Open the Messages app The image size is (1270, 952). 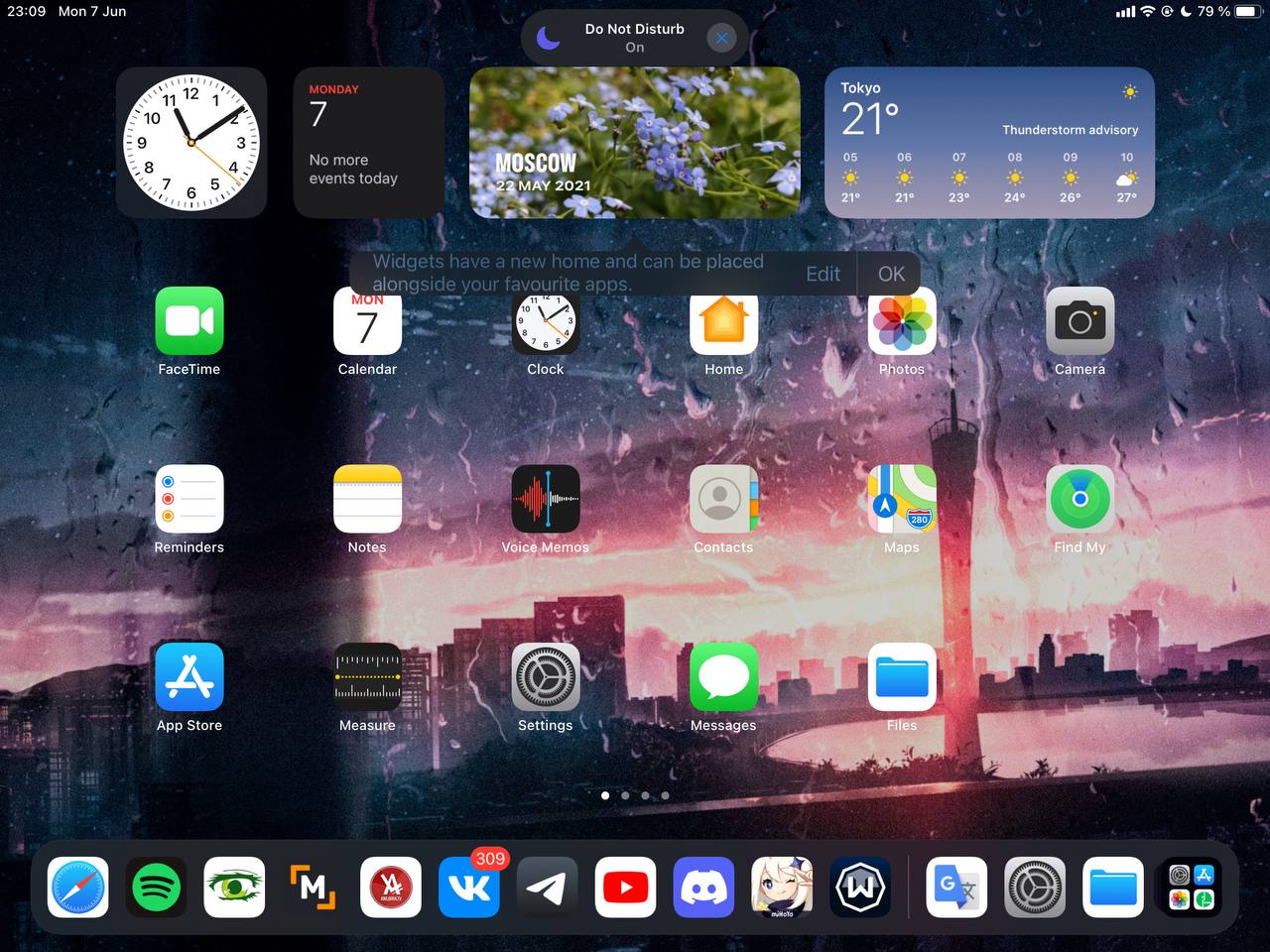pyautogui.click(x=723, y=677)
